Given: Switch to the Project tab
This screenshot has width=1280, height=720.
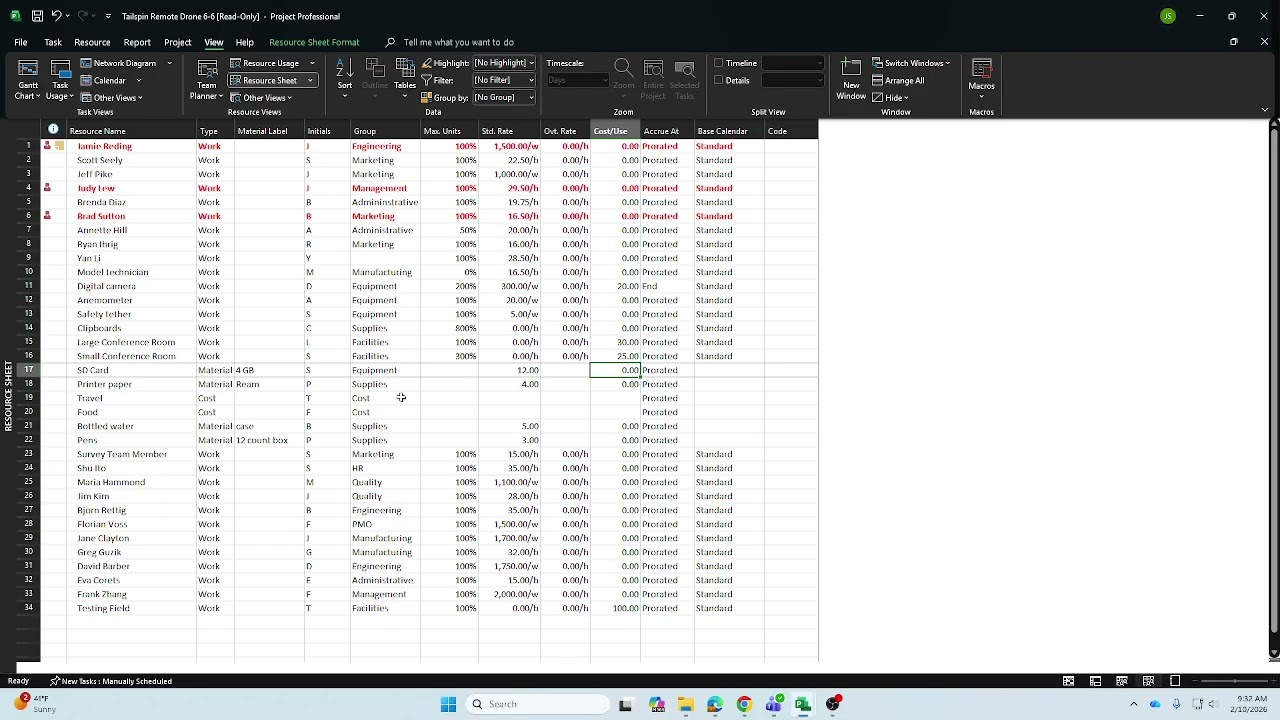Looking at the screenshot, I should point(178,42).
